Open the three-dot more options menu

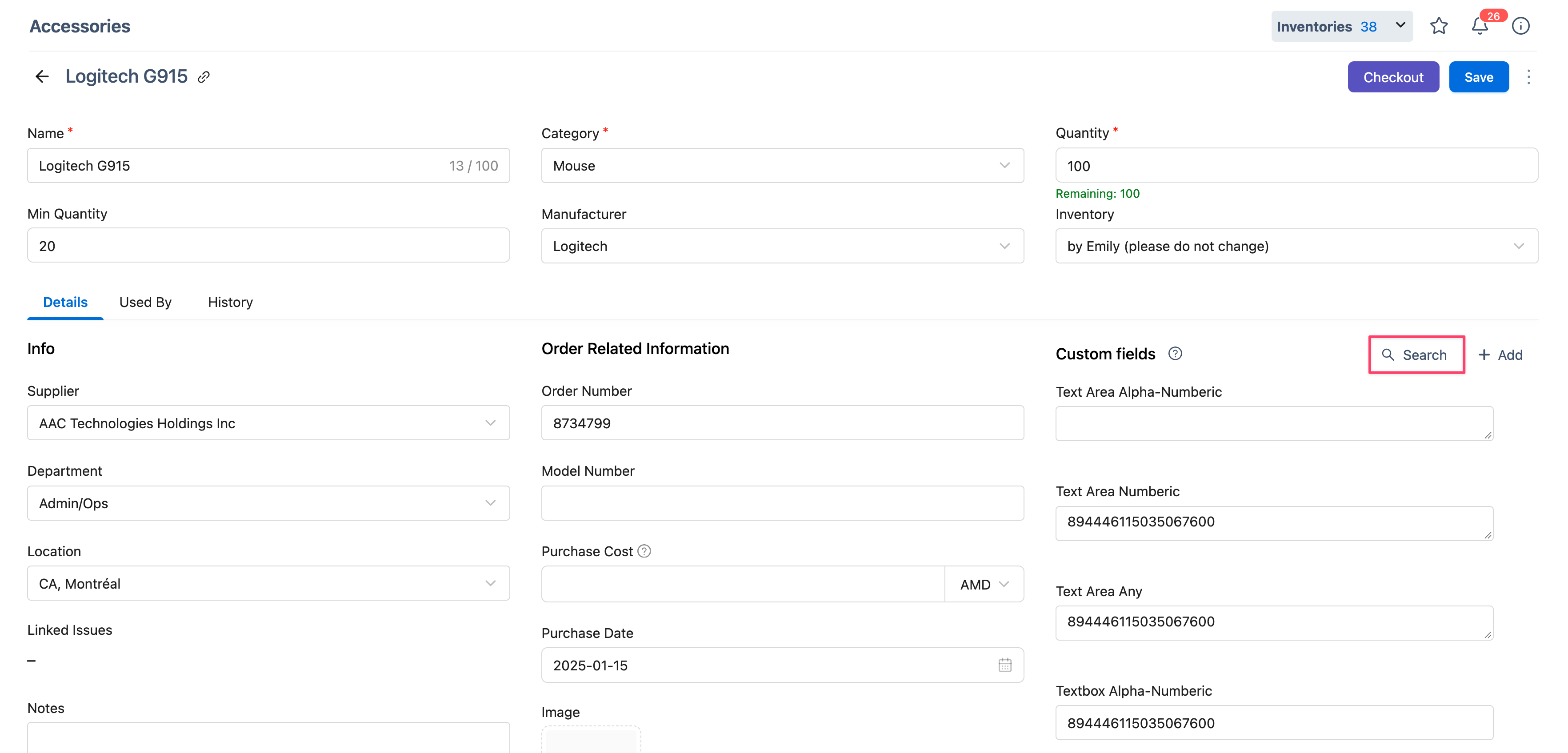1528,77
